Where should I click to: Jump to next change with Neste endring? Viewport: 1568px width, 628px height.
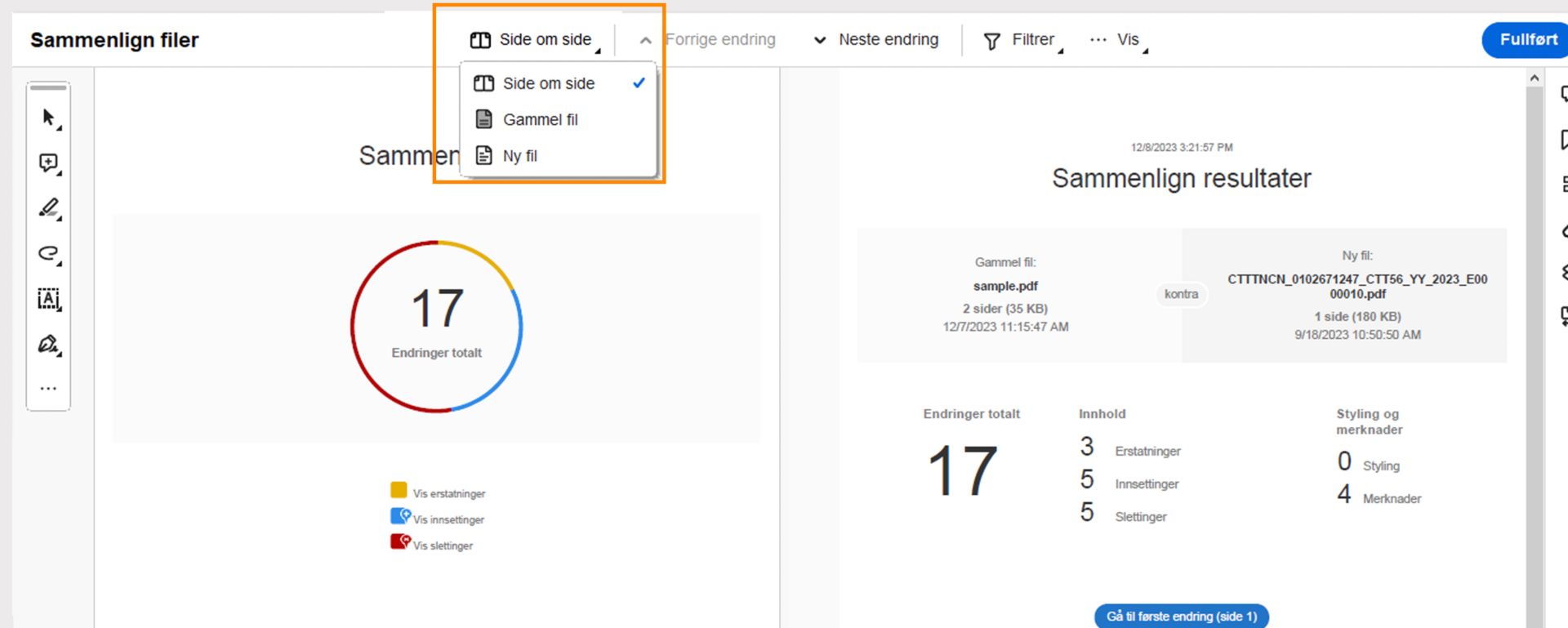pyautogui.click(x=876, y=40)
